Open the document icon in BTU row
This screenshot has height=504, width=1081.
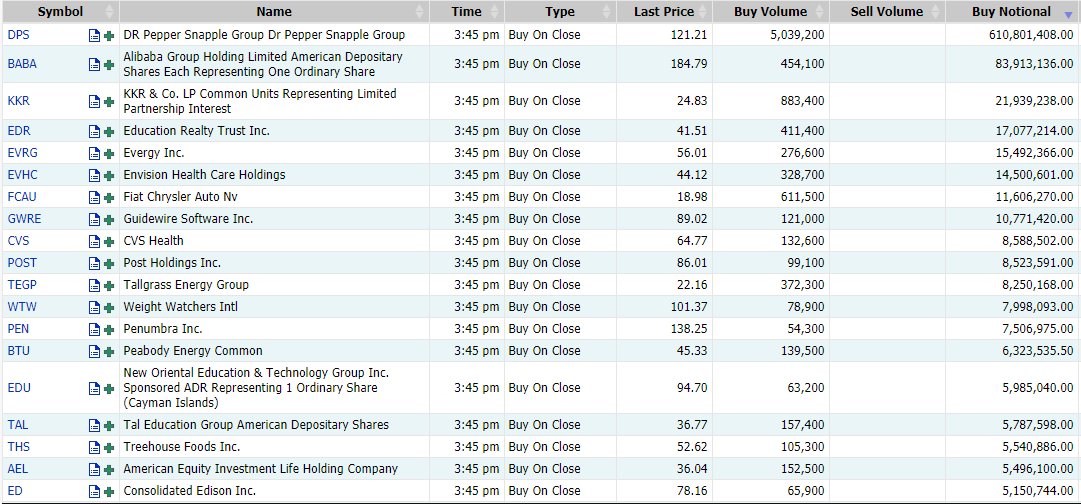pos(94,352)
